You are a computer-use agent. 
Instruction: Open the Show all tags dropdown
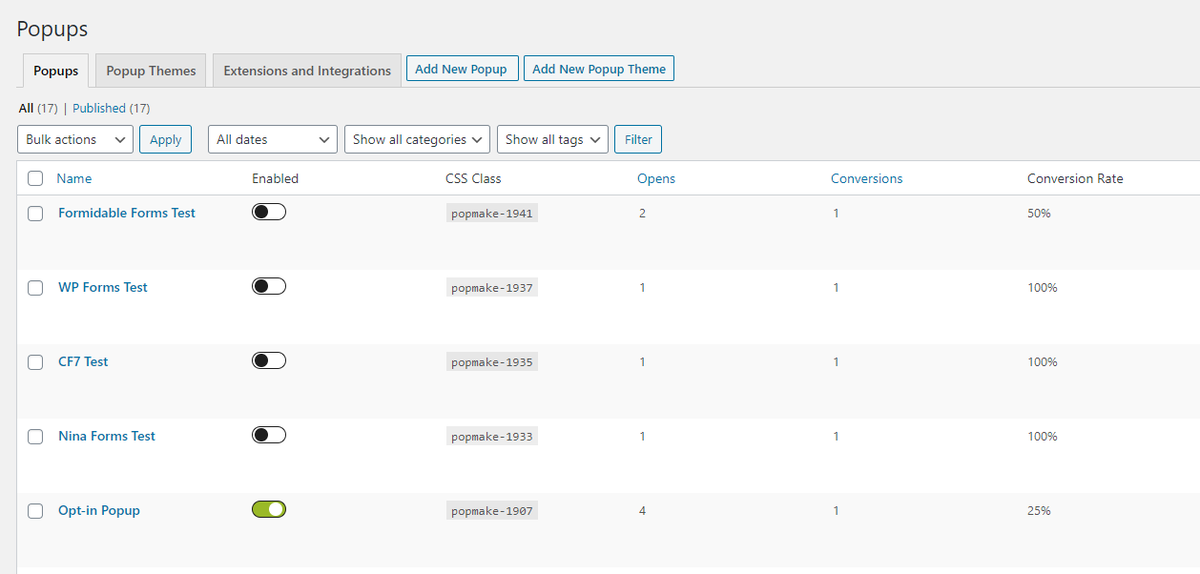(x=553, y=140)
